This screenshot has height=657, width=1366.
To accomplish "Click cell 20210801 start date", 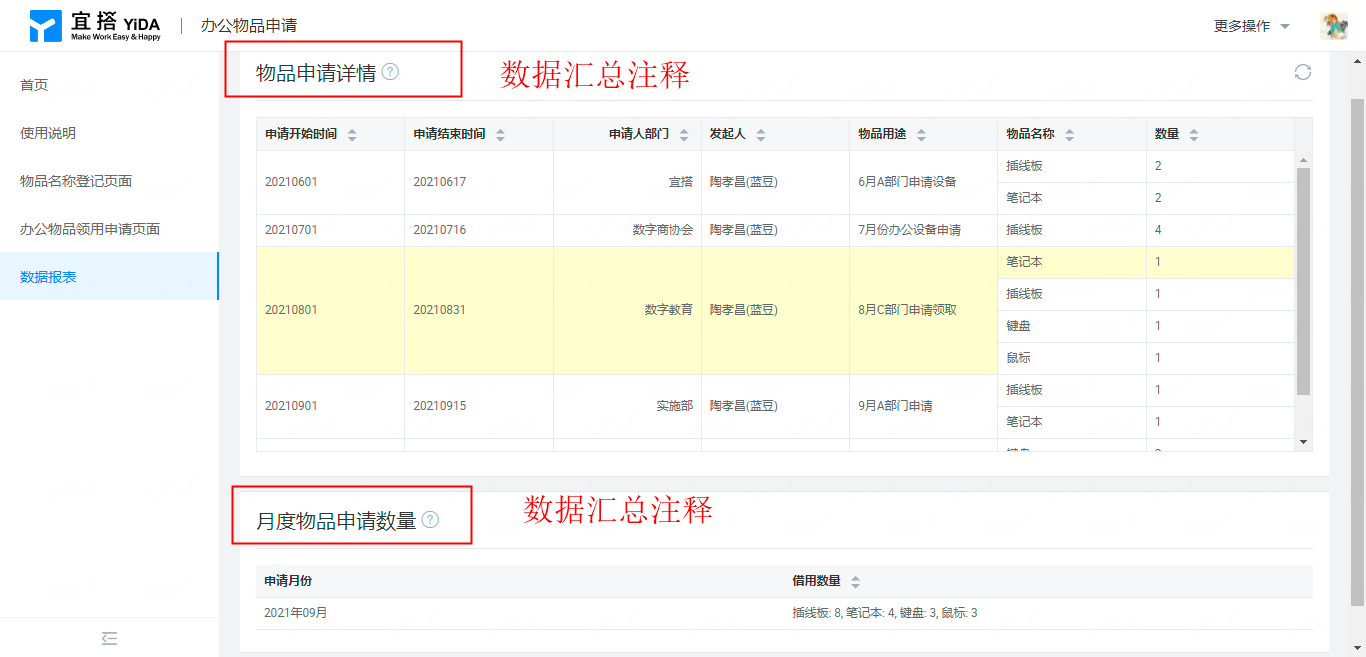I will [330, 310].
